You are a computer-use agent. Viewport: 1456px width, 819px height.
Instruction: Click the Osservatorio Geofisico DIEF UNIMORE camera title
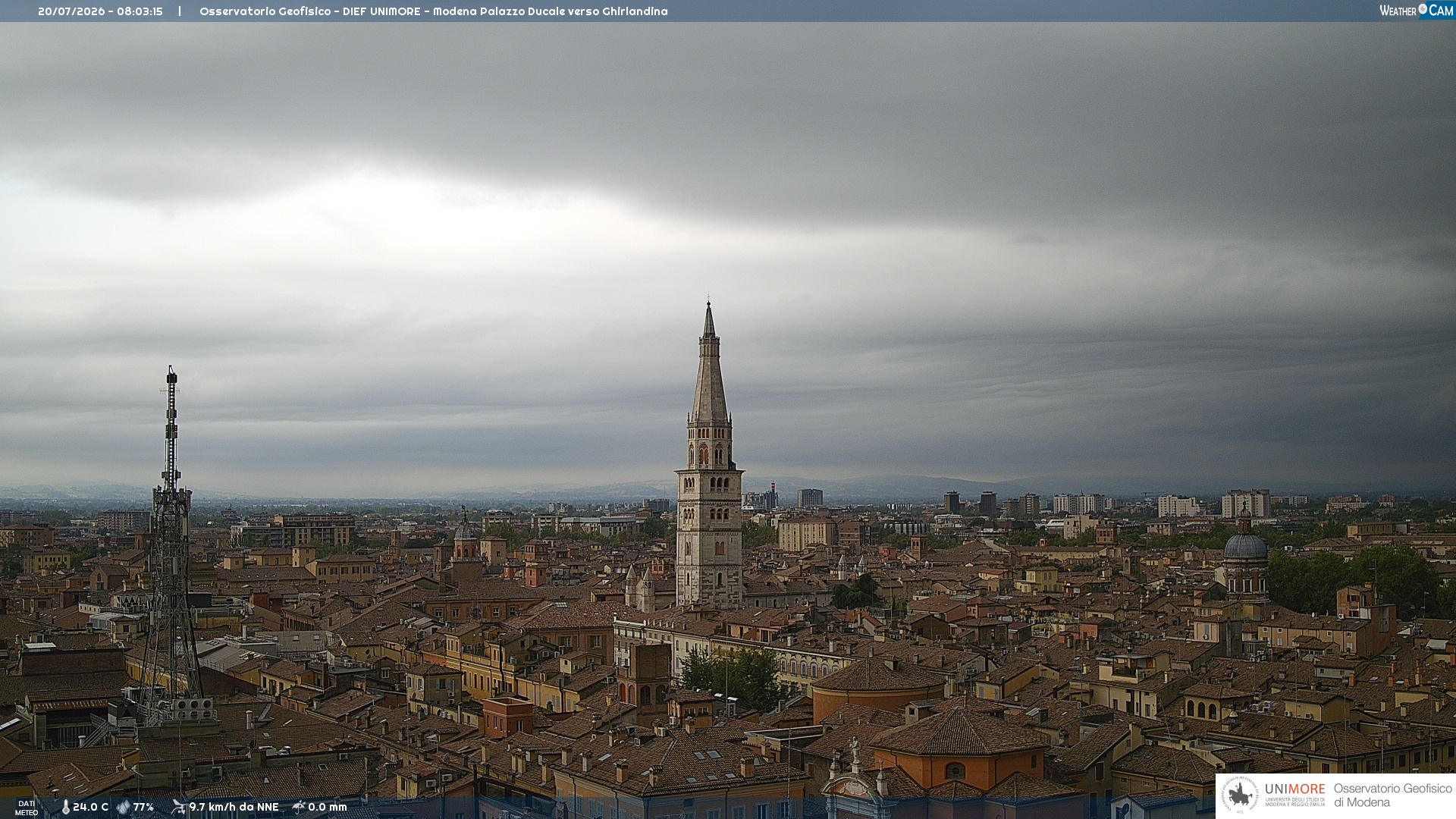point(434,11)
